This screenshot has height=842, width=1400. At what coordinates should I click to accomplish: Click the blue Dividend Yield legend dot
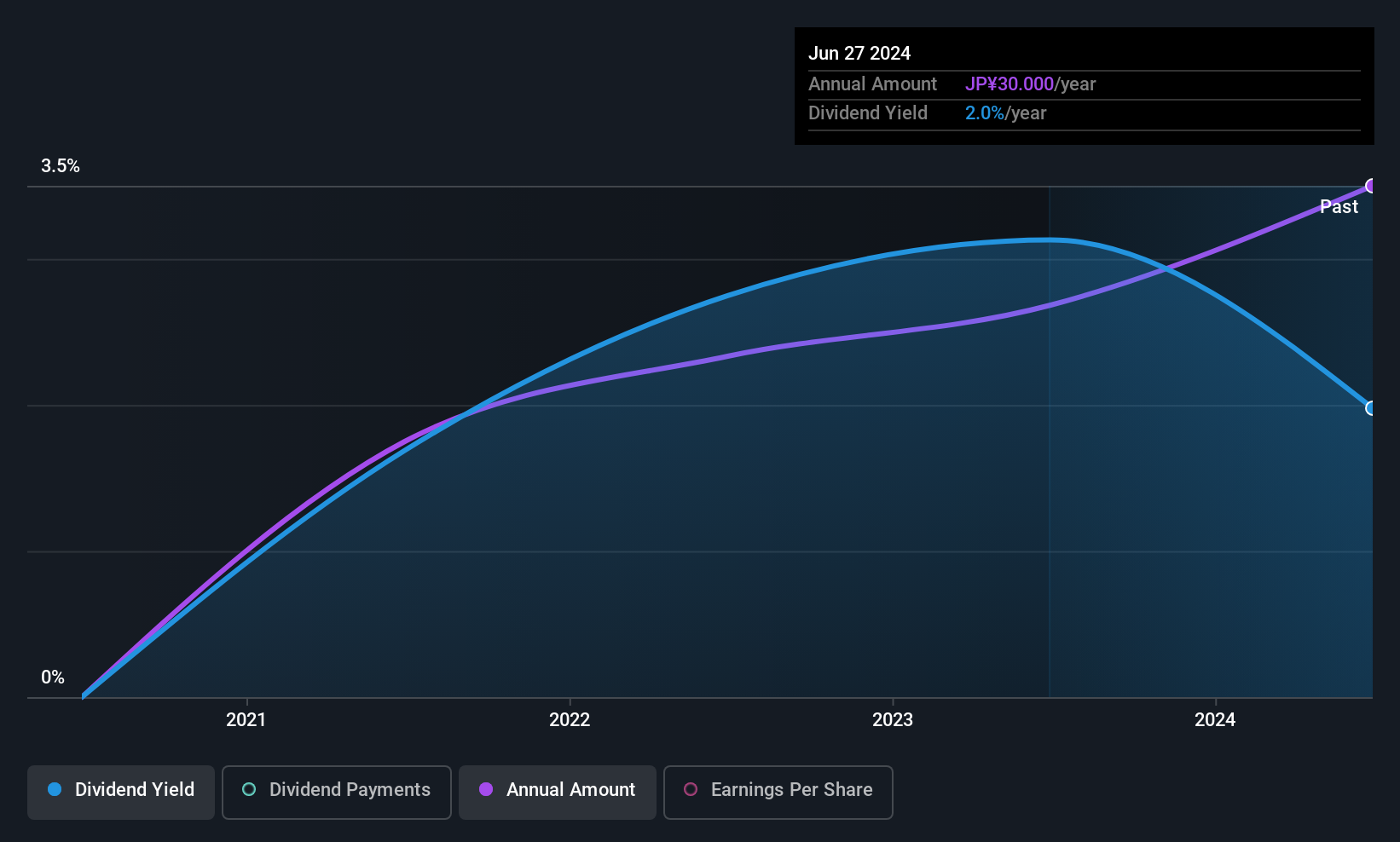[x=55, y=789]
